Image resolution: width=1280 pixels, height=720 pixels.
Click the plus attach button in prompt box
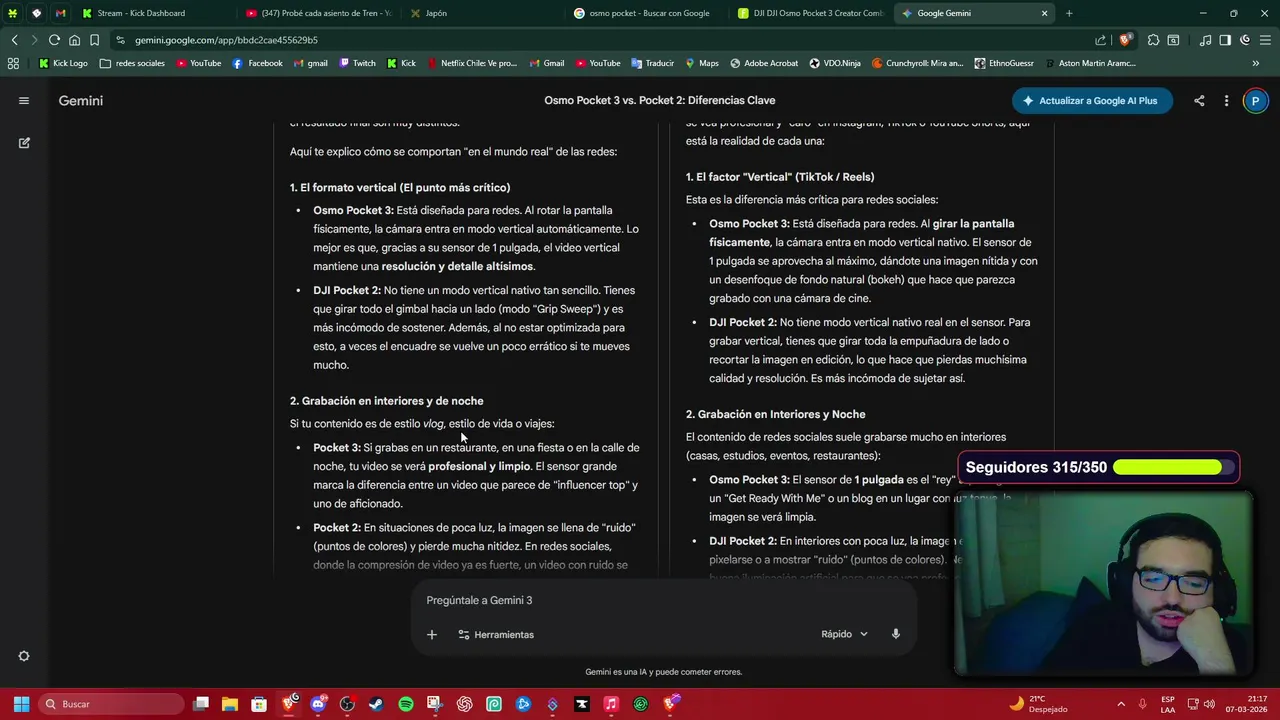coord(432,634)
